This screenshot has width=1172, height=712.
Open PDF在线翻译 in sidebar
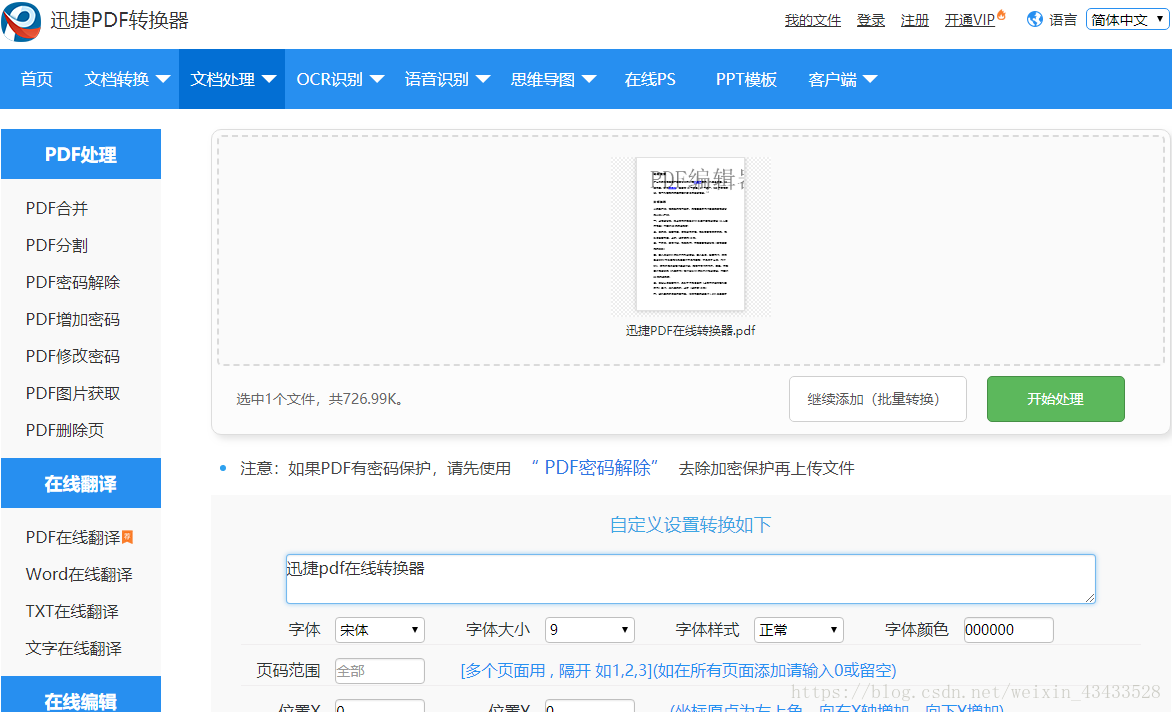point(73,537)
